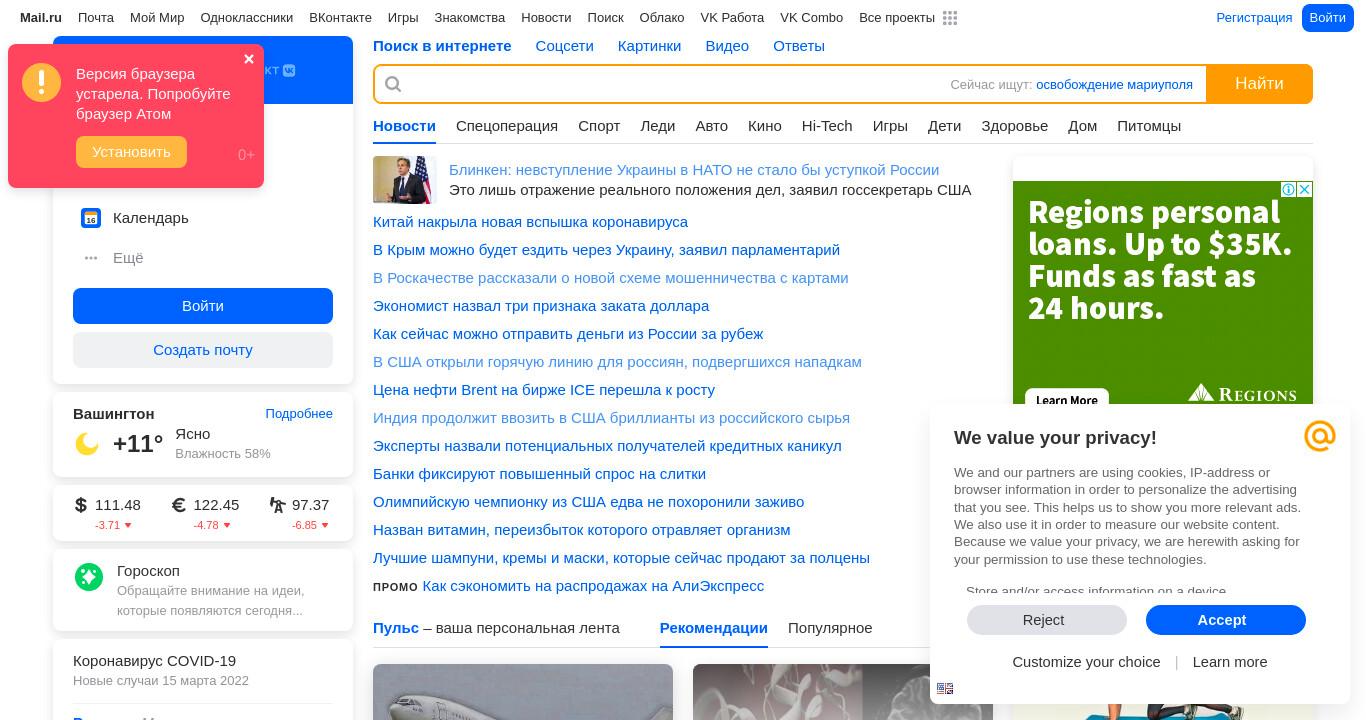The image size is (1366, 720).
Task: Click the Accept cookies button
Action: [1226, 620]
